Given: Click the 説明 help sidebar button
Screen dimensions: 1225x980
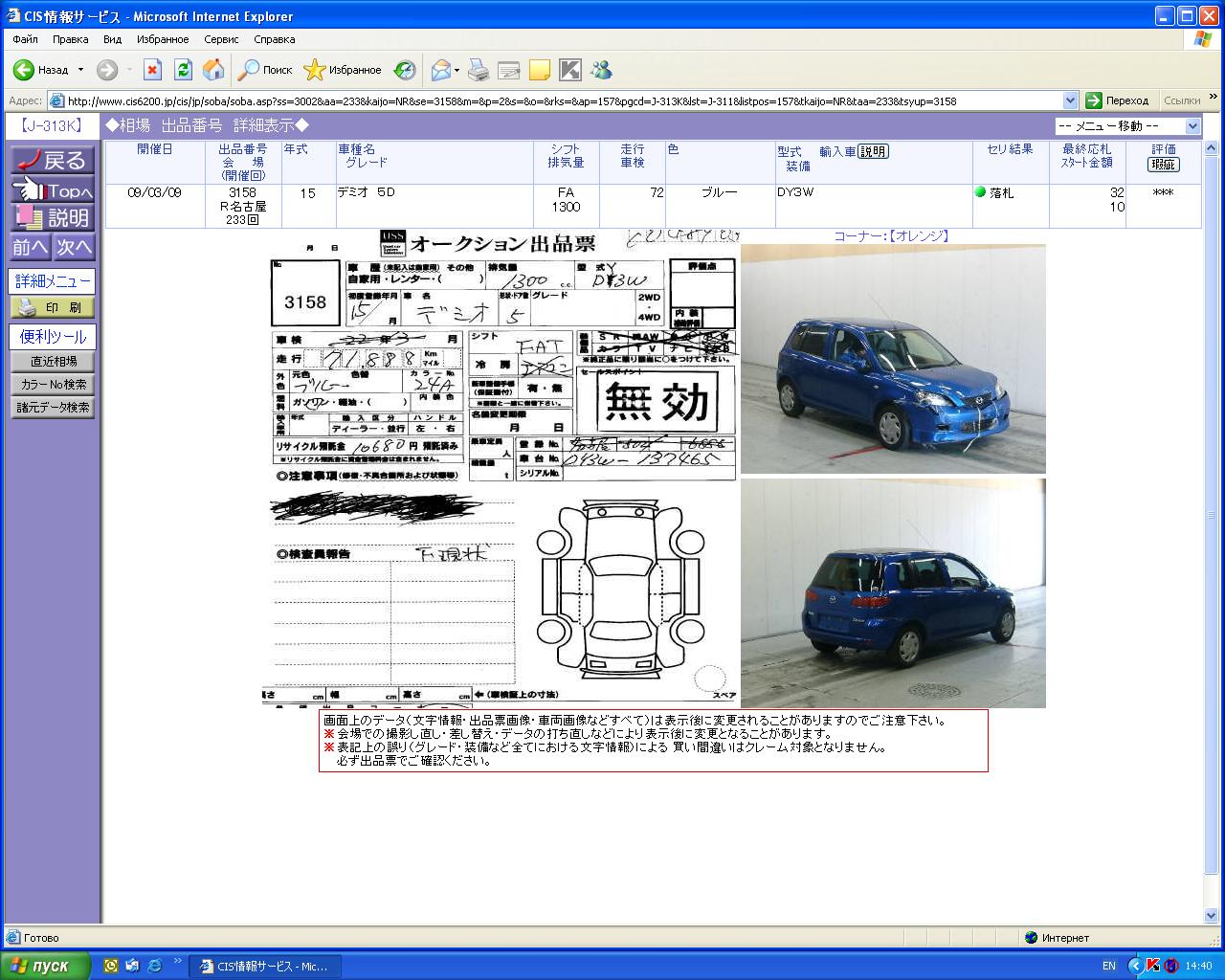Looking at the screenshot, I should [x=53, y=218].
